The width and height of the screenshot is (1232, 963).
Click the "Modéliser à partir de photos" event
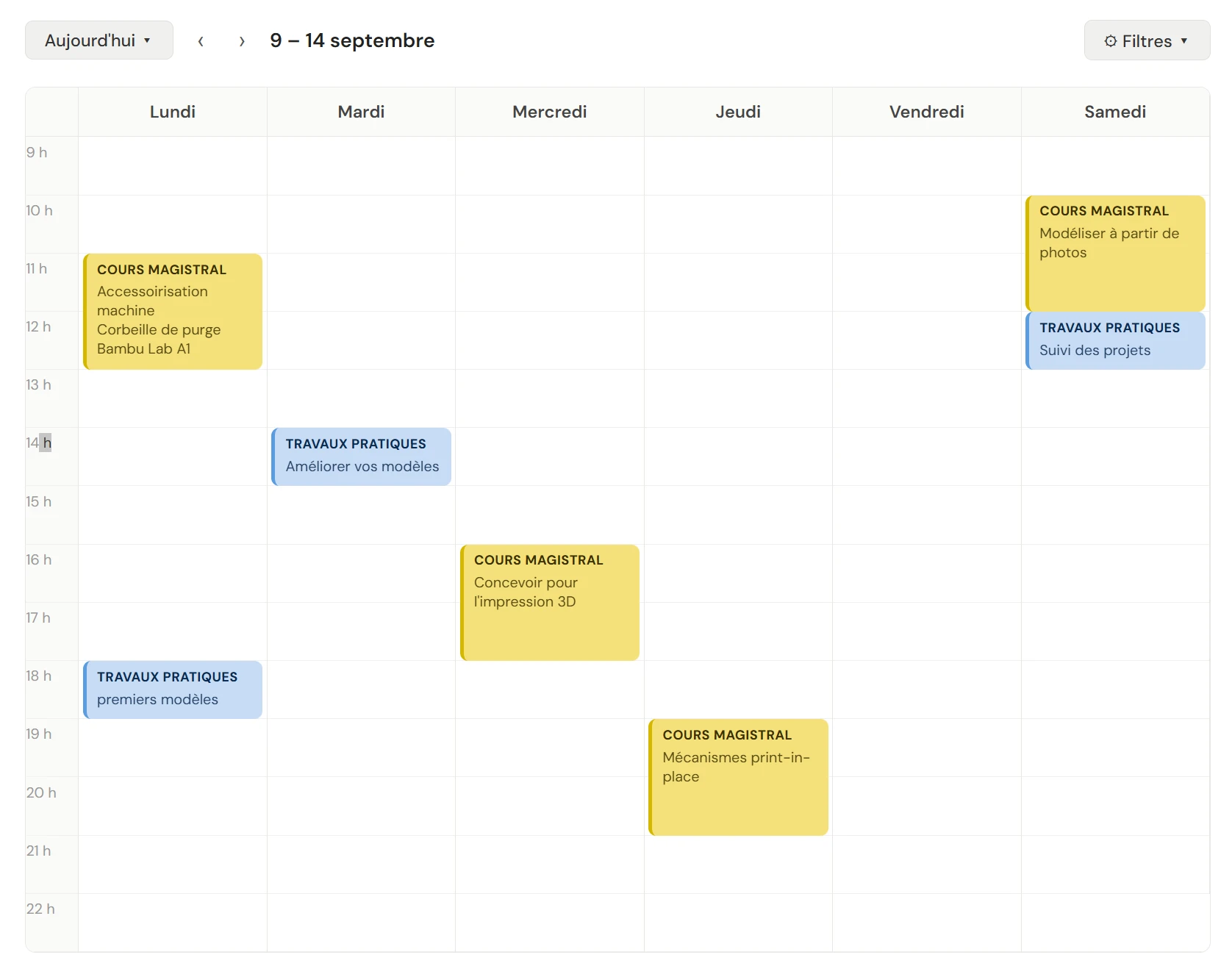click(1114, 252)
